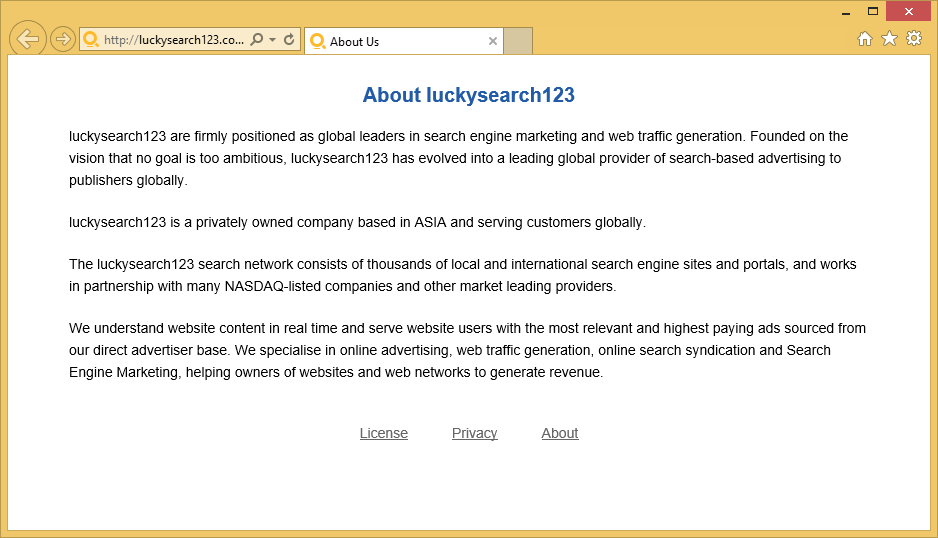Close the About Us tab
This screenshot has height=538, width=938.
pyautogui.click(x=493, y=41)
